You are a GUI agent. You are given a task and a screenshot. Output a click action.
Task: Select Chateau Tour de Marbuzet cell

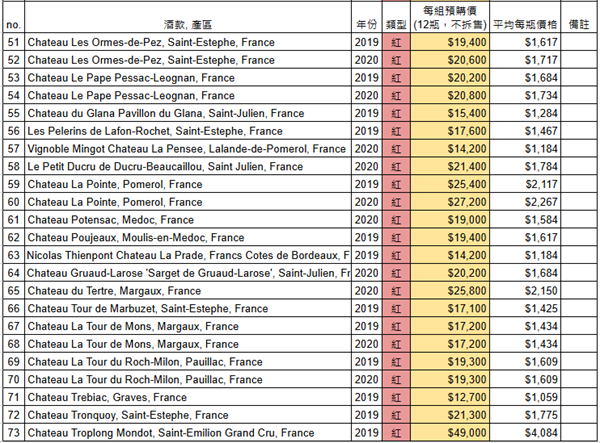[x=188, y=308]
